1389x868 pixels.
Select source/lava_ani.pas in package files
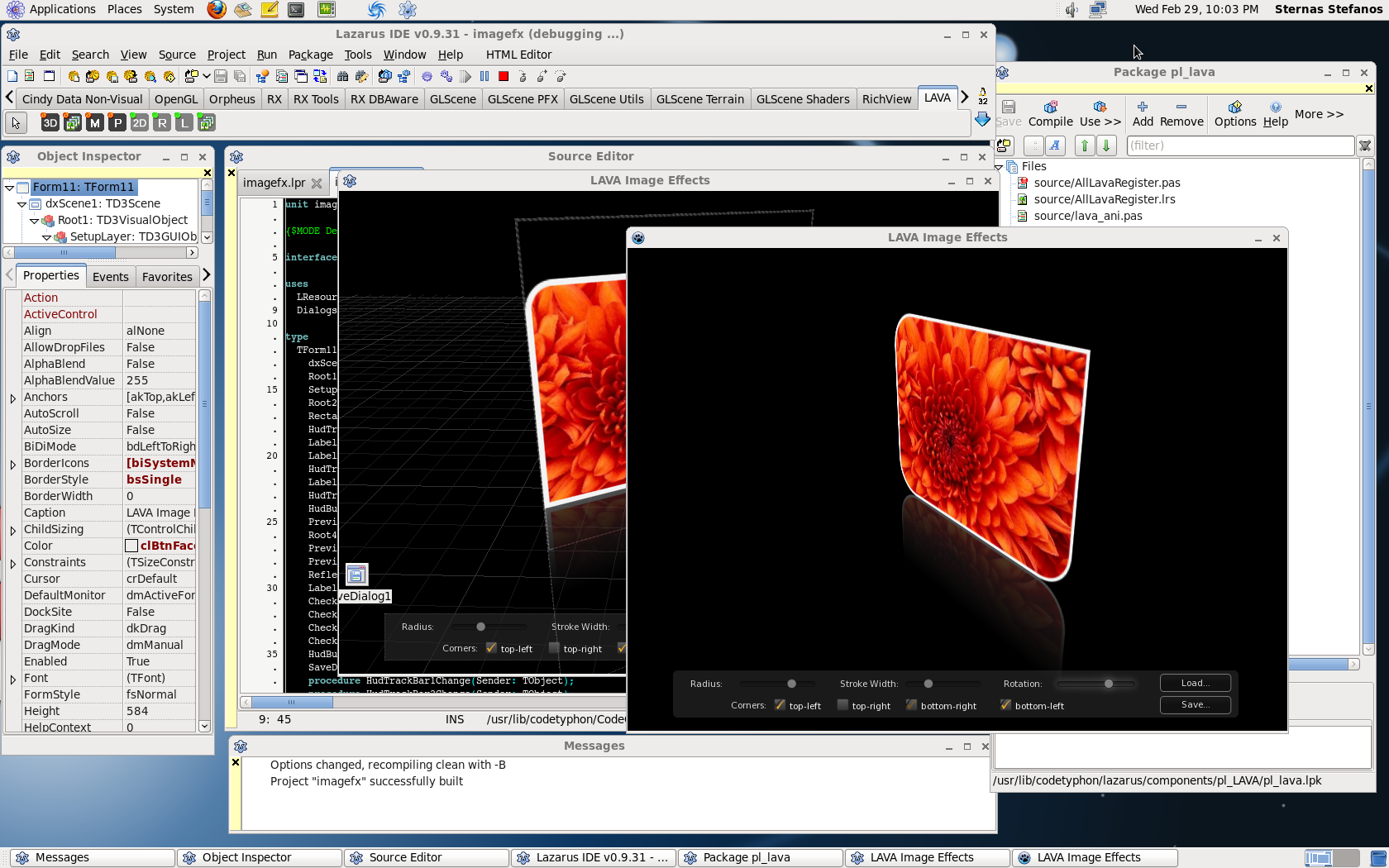(1087, 216)
